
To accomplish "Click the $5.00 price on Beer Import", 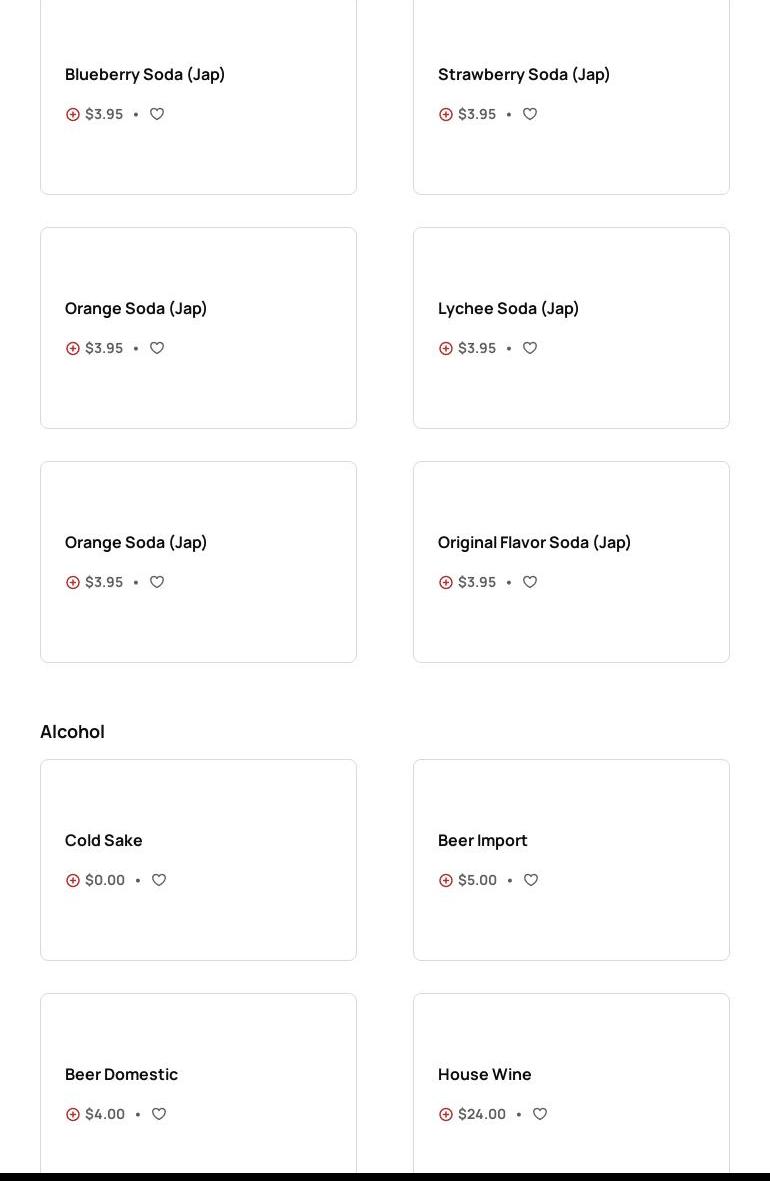I will pyautogui.click(x=477, y=880).
